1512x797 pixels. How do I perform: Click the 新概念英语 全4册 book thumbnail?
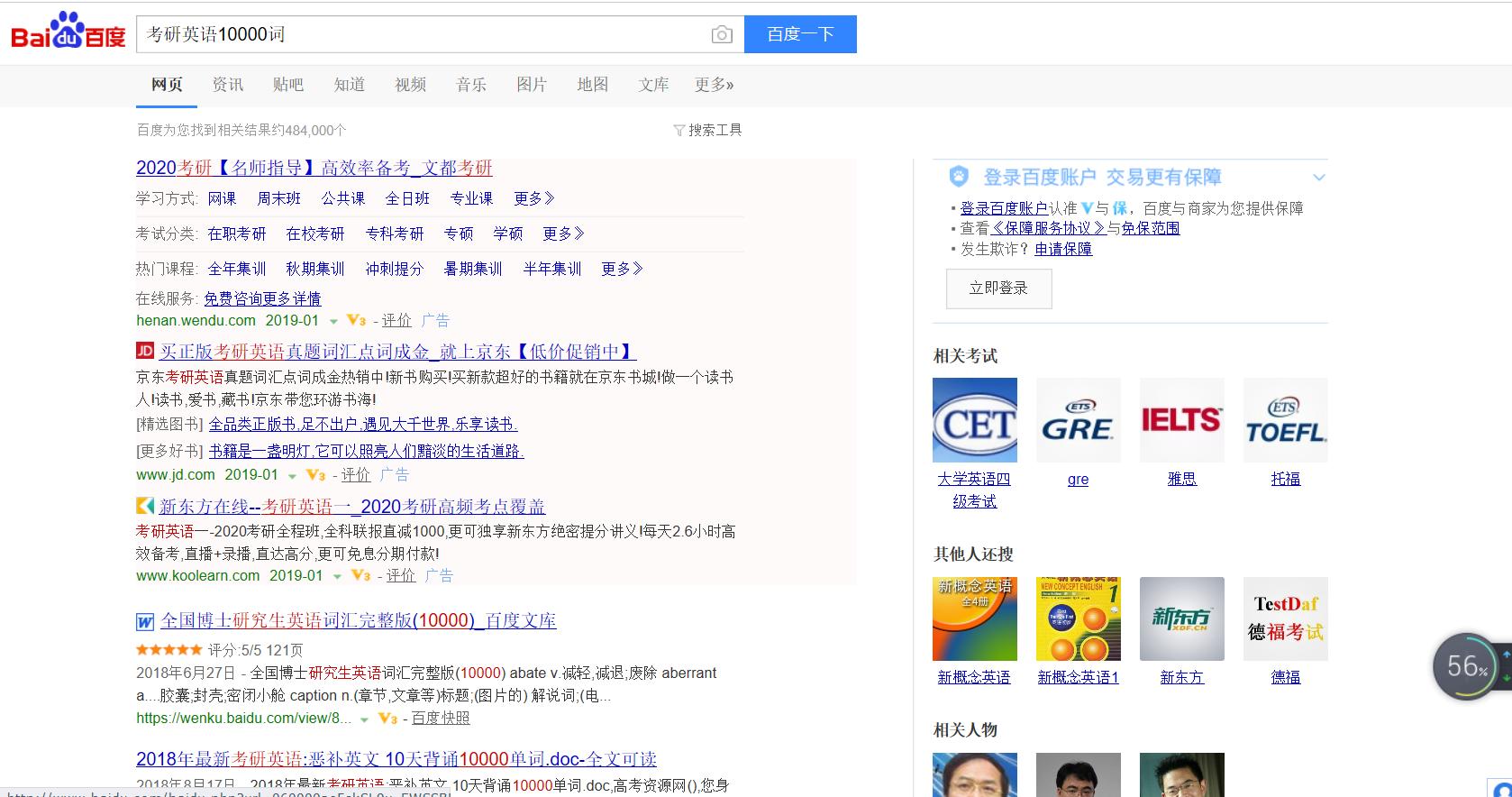pyautogui.click(x=975, y=618)
